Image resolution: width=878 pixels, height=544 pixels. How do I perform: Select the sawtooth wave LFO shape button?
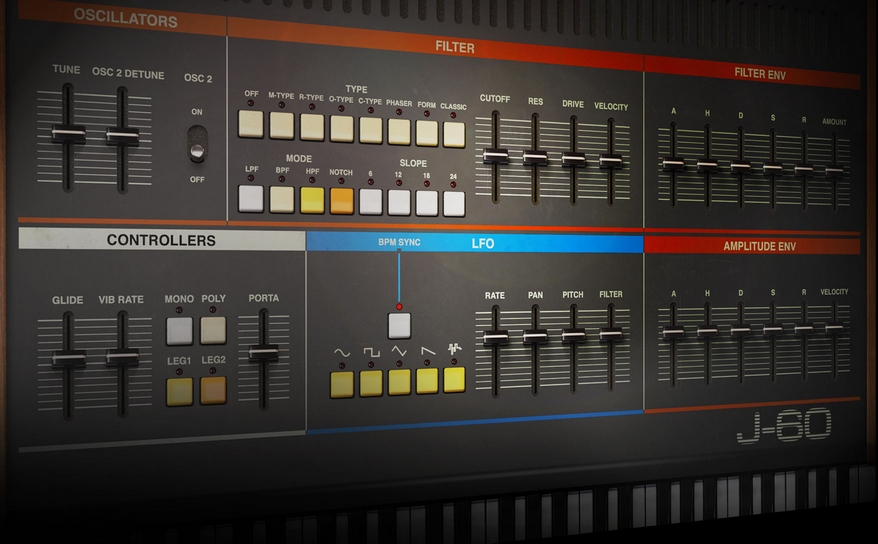pos(427,381)
